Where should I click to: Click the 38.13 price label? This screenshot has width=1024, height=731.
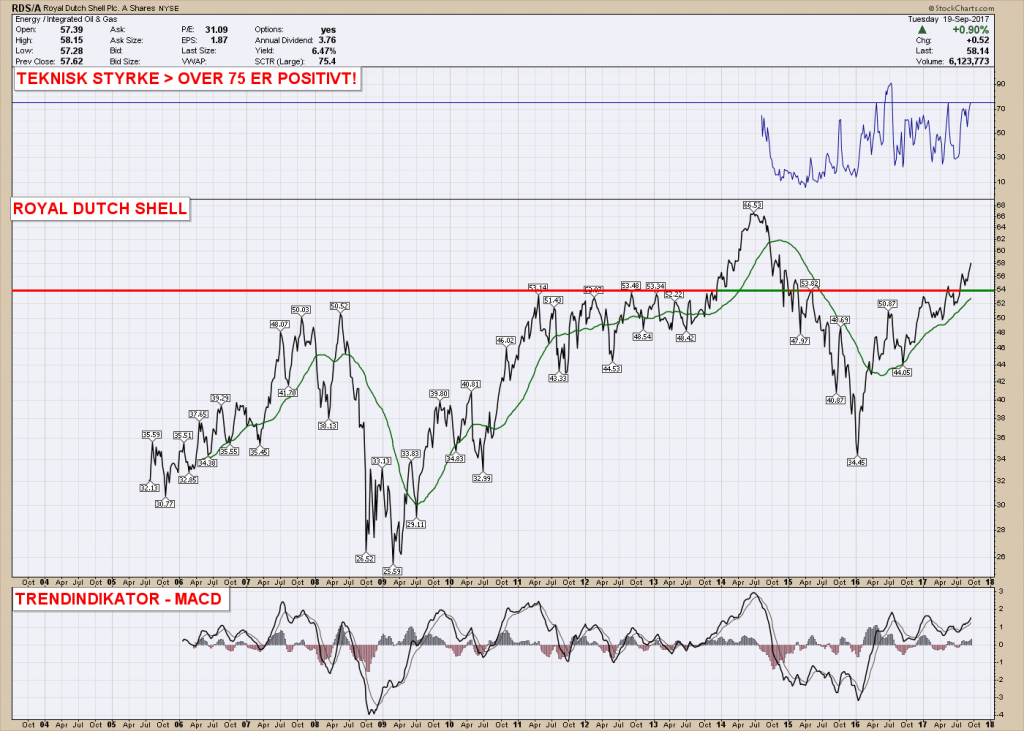coord(328,425)
